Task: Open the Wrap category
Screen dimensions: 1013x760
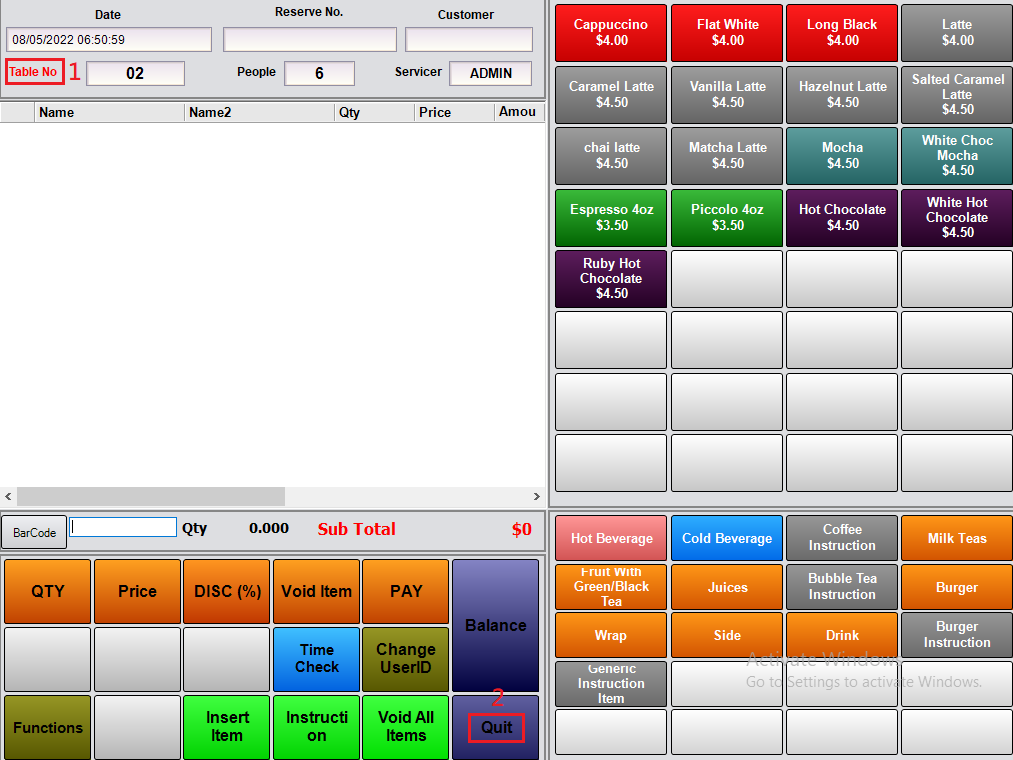Action: point(611,635)
